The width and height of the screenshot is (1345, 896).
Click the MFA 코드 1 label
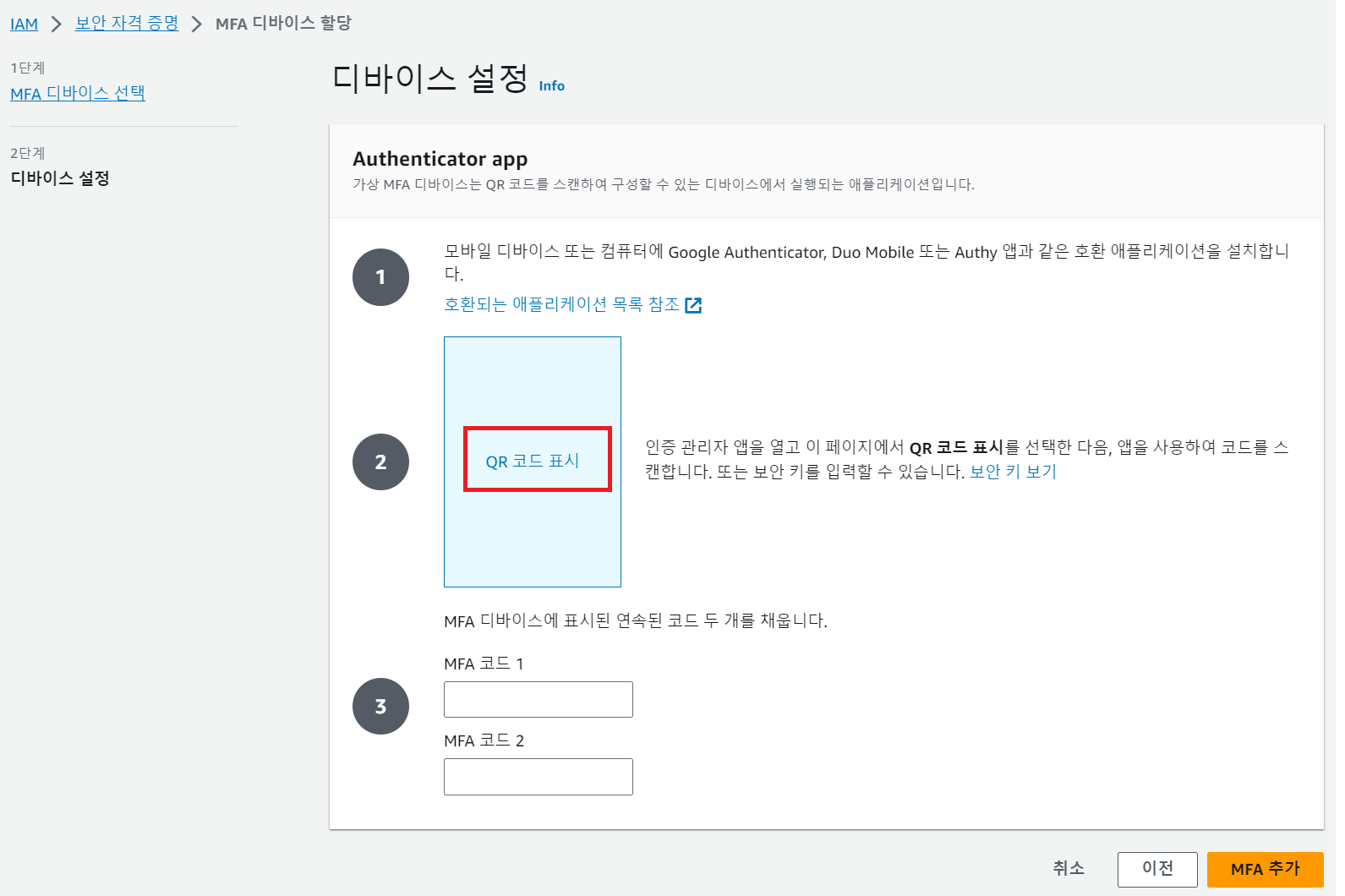[484, 664]
